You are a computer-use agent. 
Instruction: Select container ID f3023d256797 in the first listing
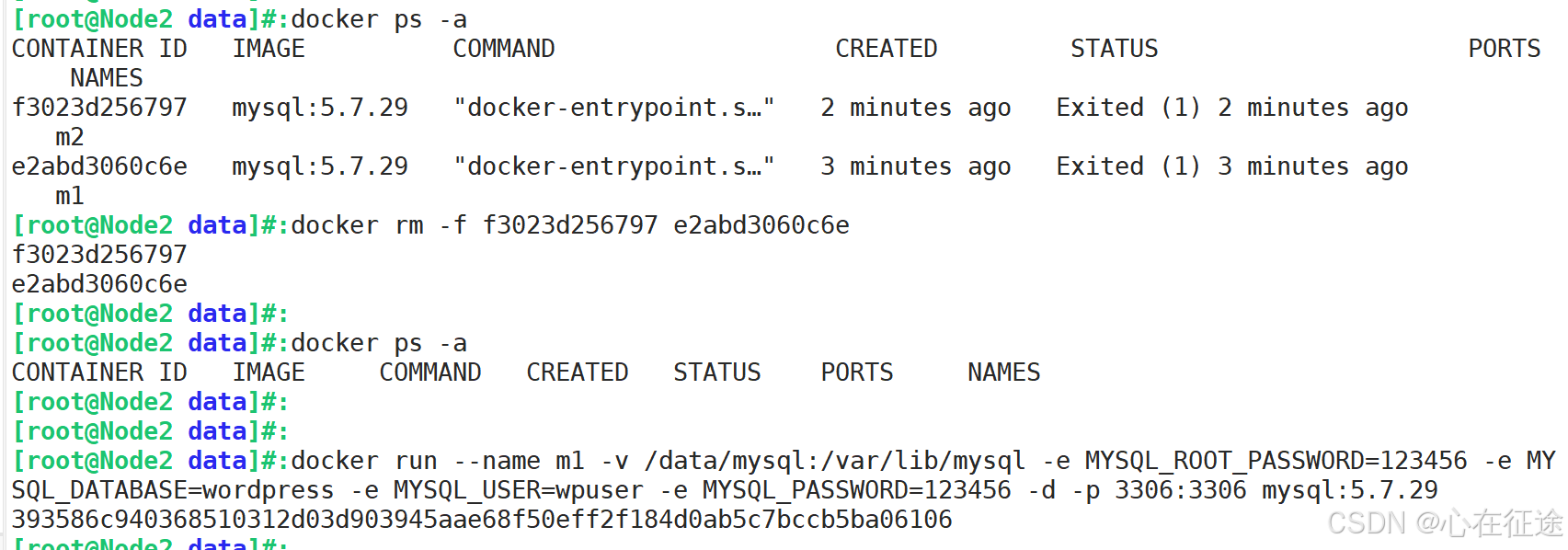(99, 108)
